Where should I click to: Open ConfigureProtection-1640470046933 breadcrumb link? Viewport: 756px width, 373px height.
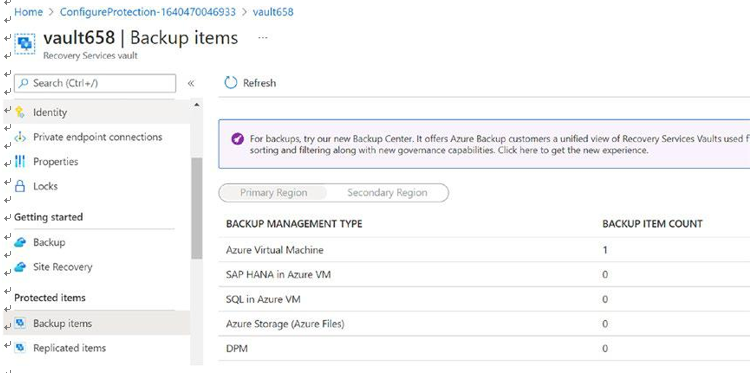(x=148, y=12)
